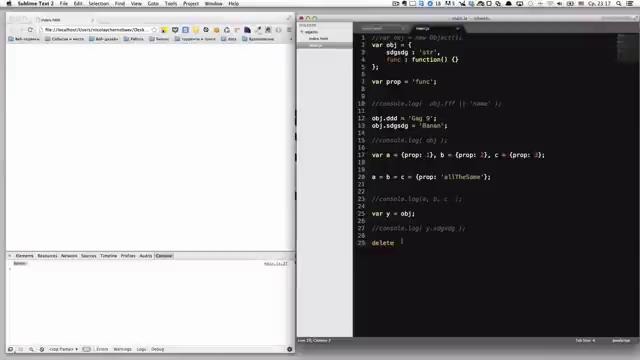Open Notification Center list icon
The width and height of the screenshot is (640, 360).
[x=630, y=4]
